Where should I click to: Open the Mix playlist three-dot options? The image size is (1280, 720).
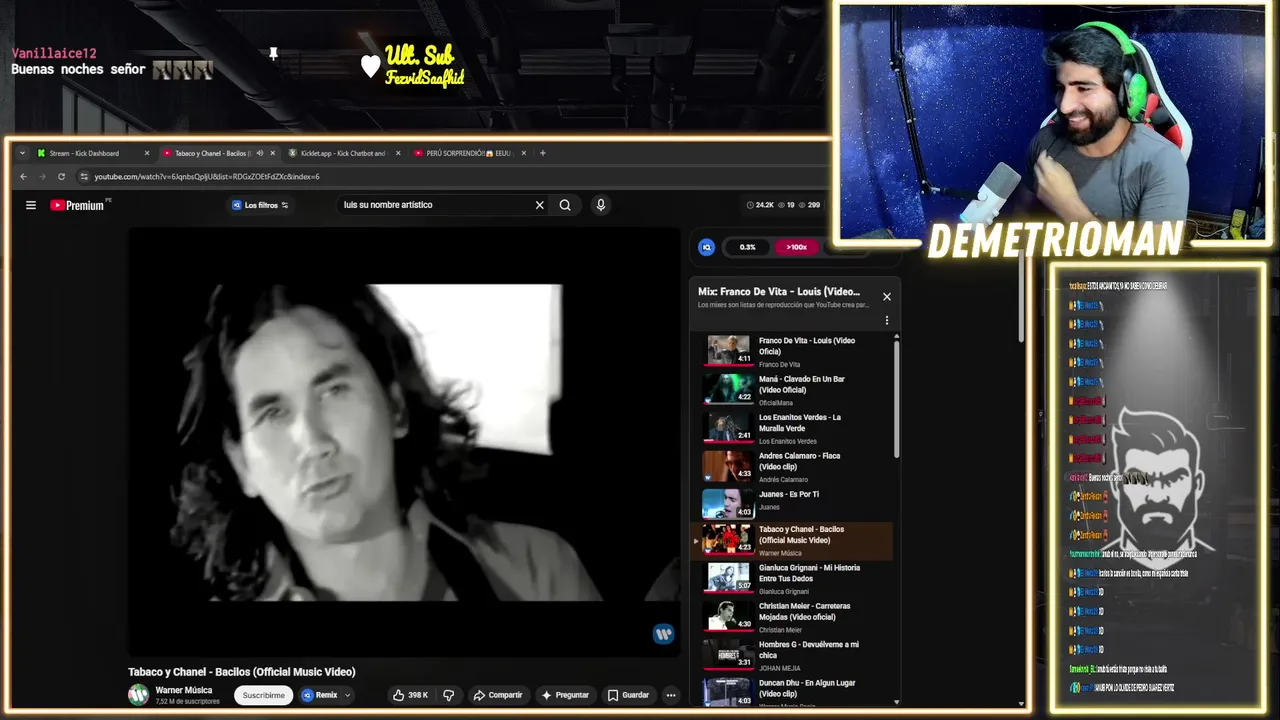(x=886, y=321)
